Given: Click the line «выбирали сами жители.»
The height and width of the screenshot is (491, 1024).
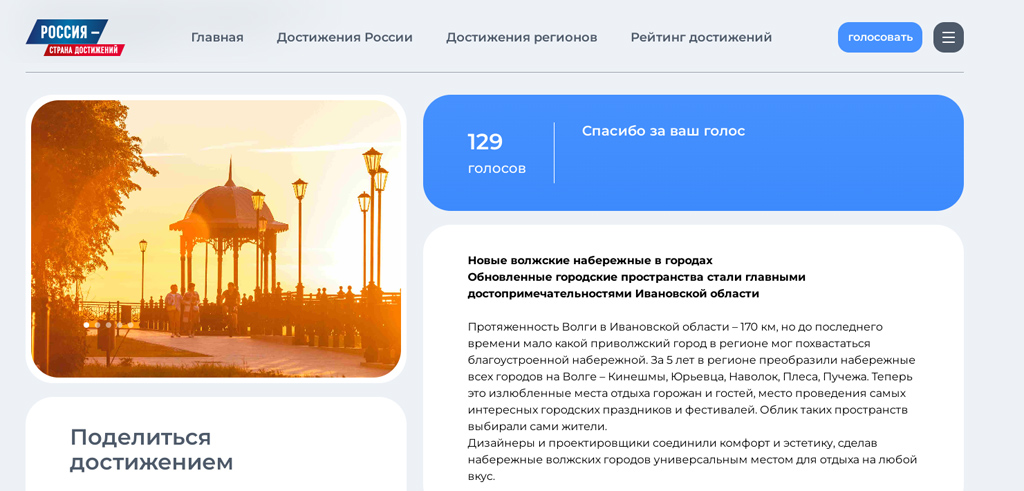Looking at the screenshot, I should [x=537, y=427].
